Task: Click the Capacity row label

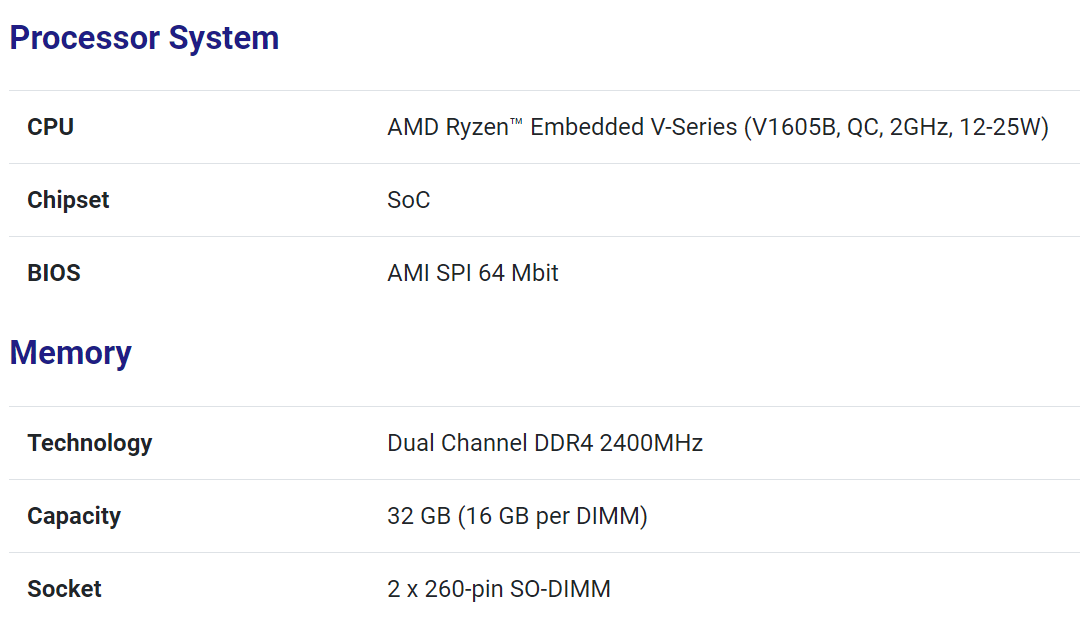Action: tap(74, 516)
